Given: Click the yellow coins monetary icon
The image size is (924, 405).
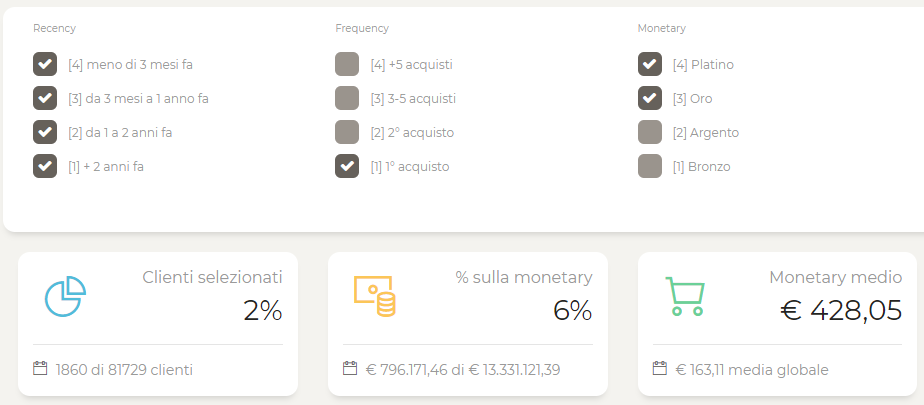Looking at the screenshot, I should tap(375, 296).
